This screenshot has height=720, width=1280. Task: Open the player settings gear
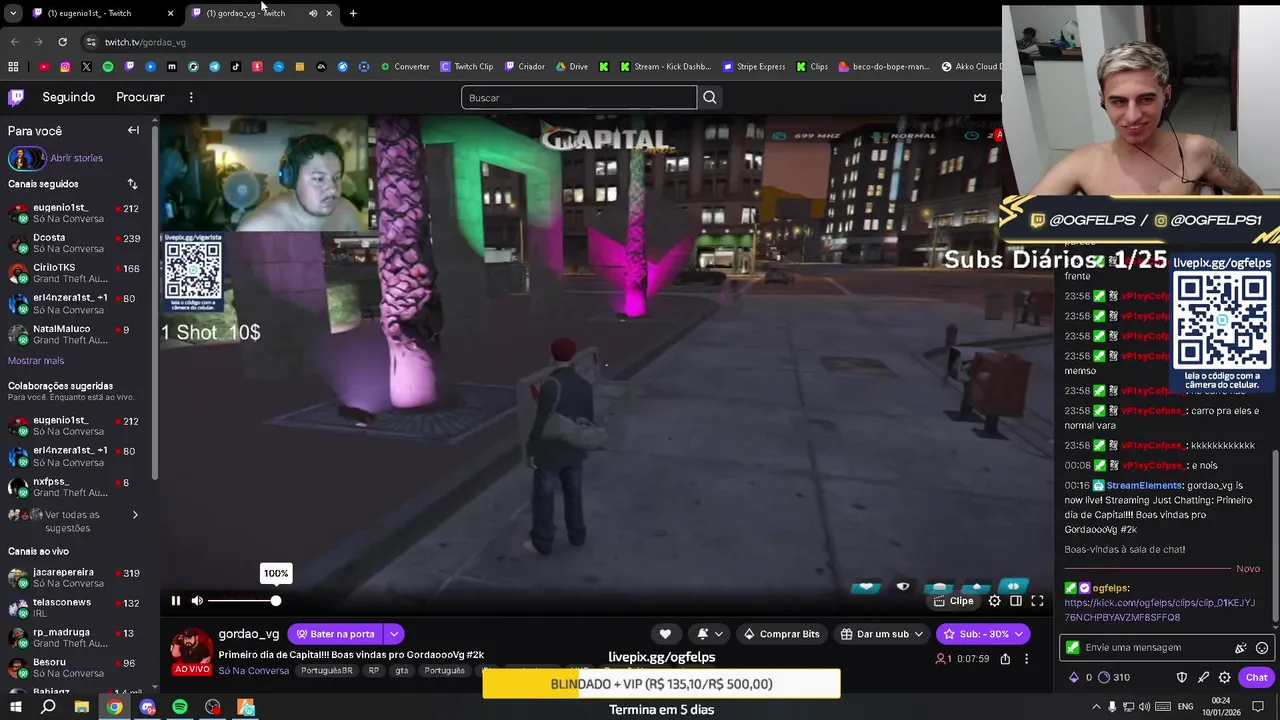pos(994,601)
